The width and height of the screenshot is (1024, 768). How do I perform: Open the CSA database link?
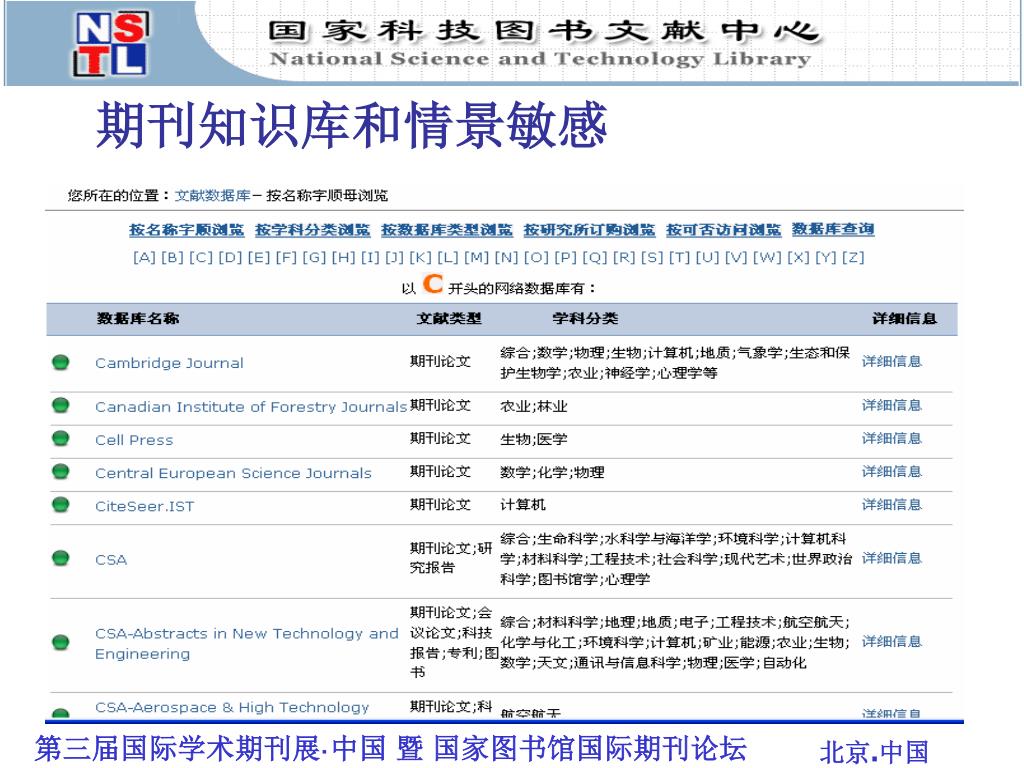tap(111, 560)
